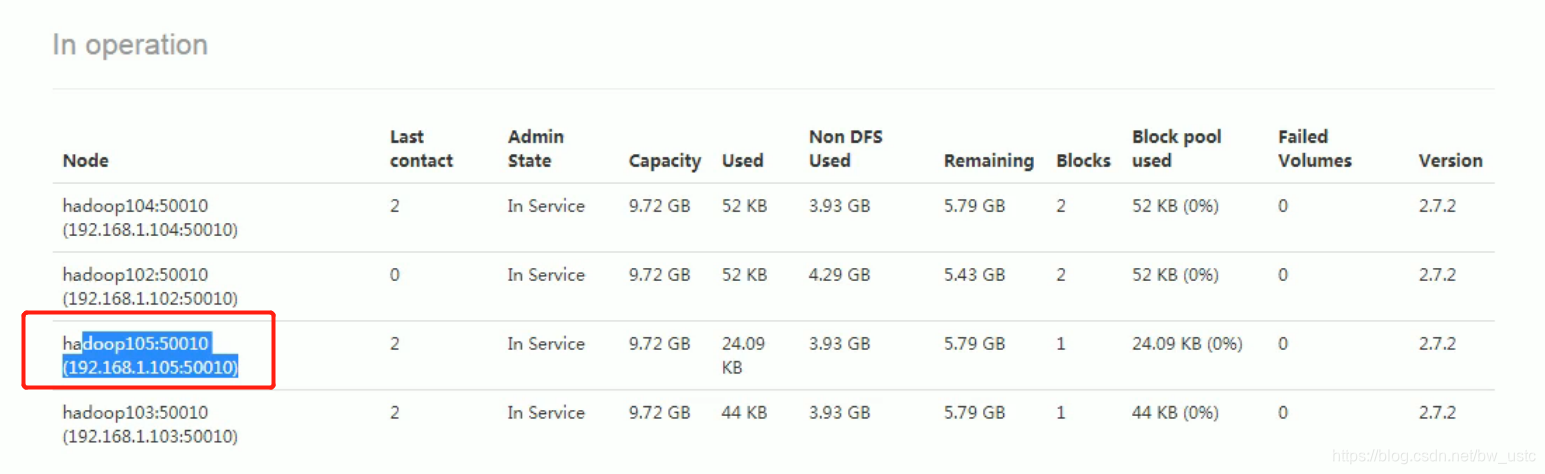Click the Version column header
This screenshot has width=1545, height=474.
[x=1450, y=160]
